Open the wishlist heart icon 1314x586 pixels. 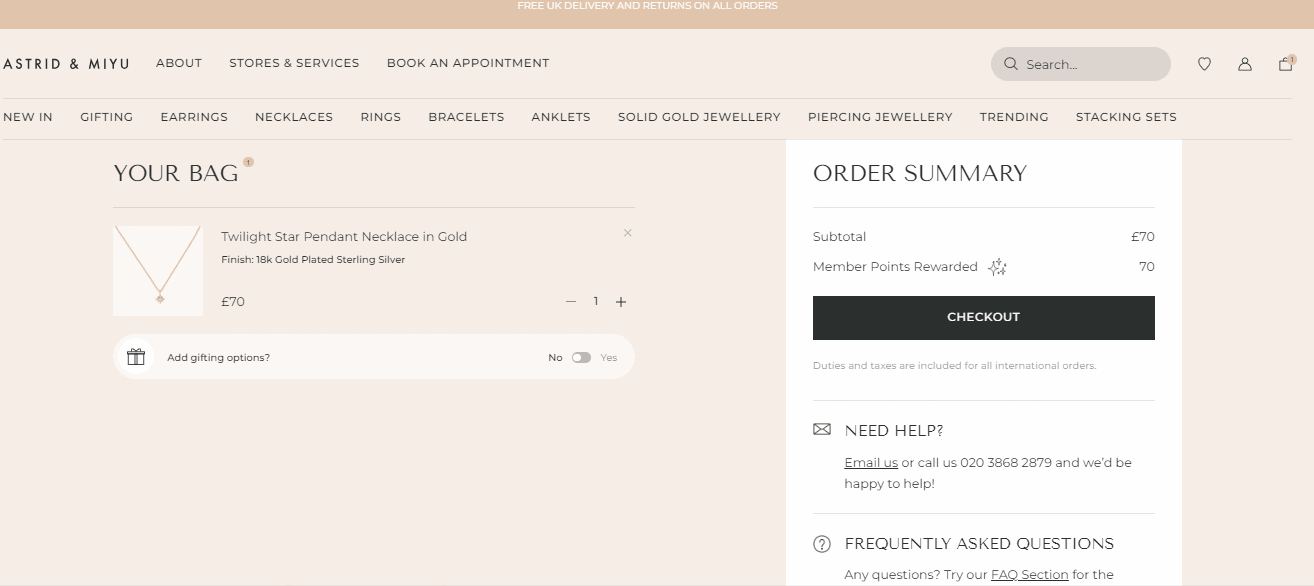click(1204, 64)
